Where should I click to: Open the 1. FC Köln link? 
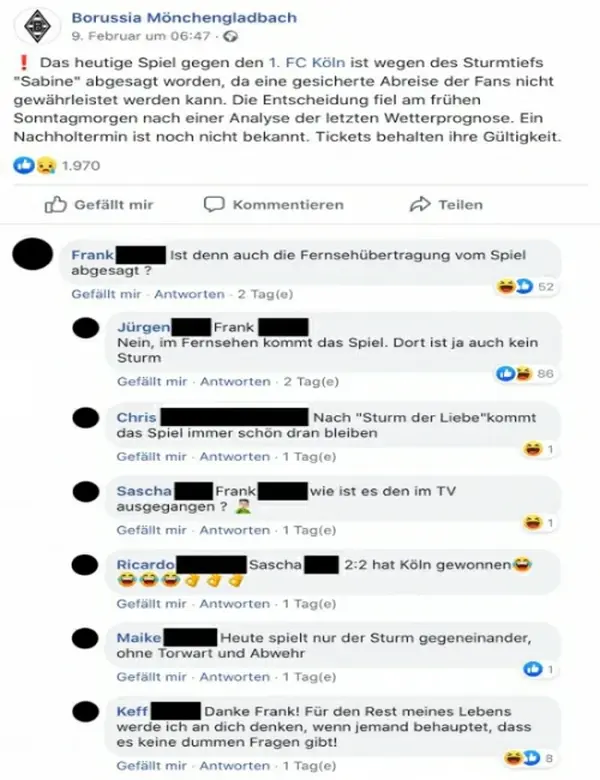pos(307,63)
